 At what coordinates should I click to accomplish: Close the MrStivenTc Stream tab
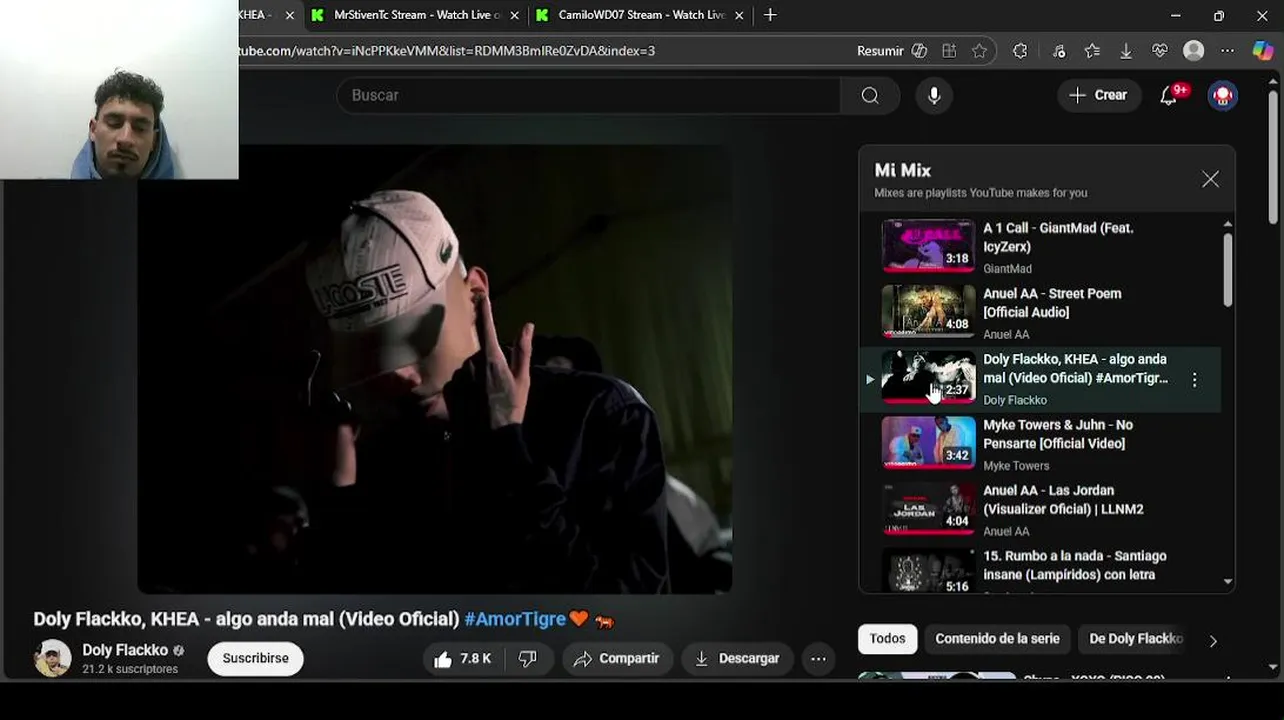pyautogui.click(x=514, y=15)
